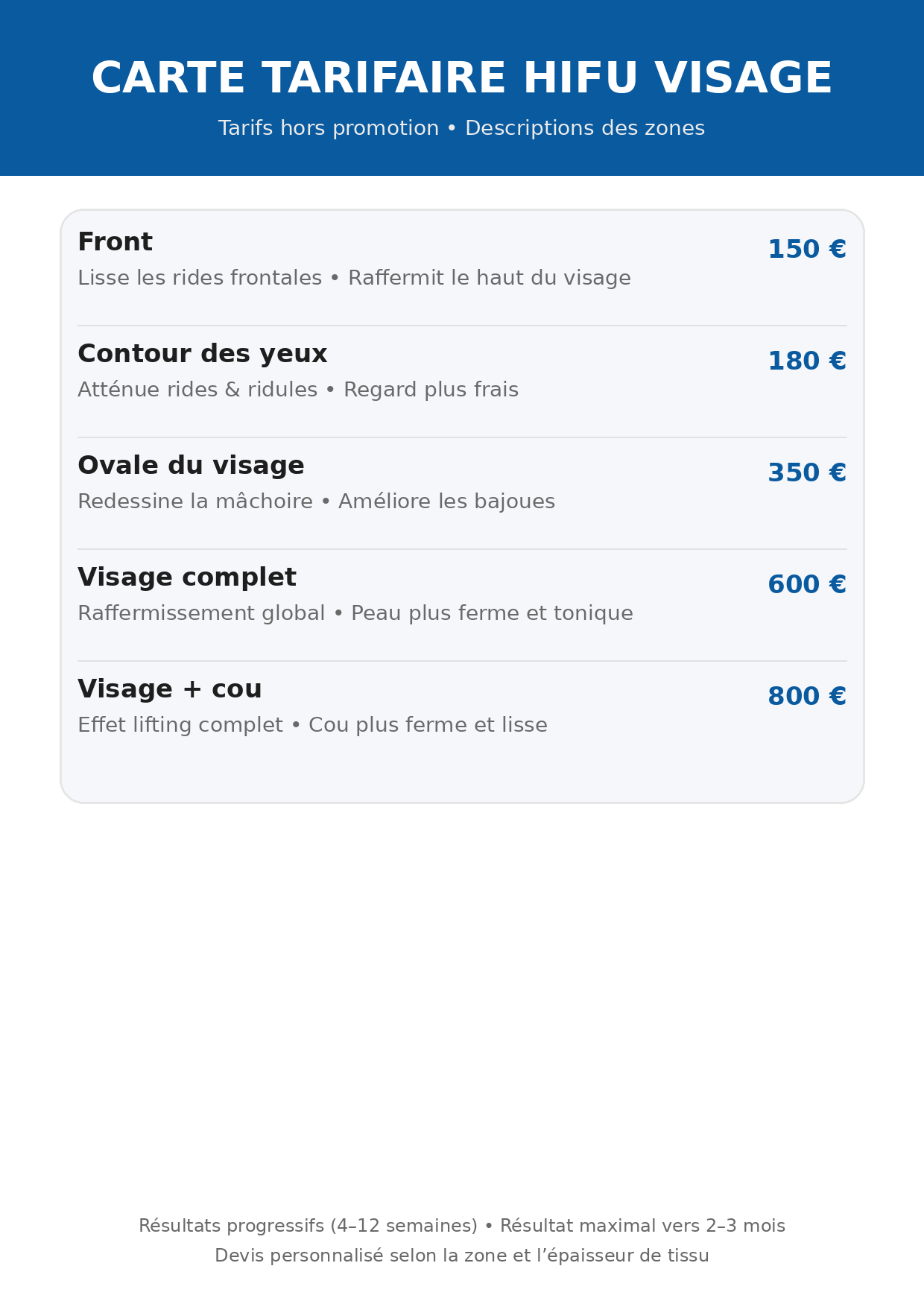Click the divider line below the Front row
924x1304 pixels.
tap(462, 326)
